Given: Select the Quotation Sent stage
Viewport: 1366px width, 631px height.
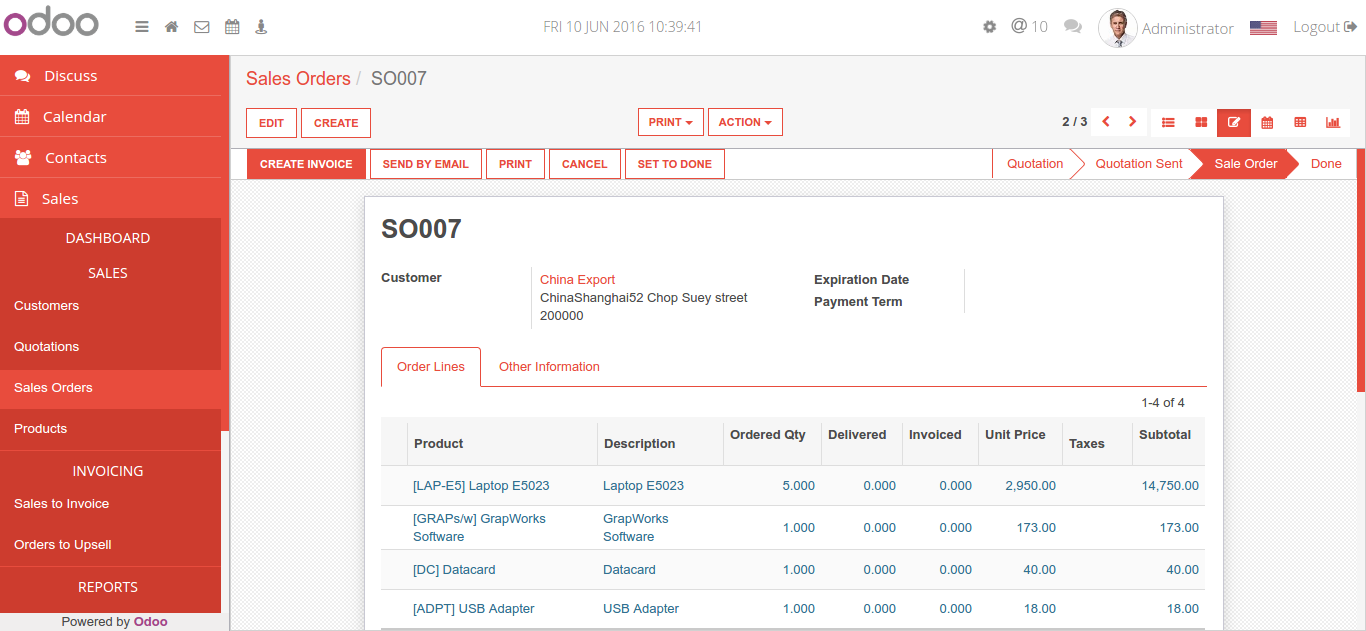Looking at the screenshot, I should 1138,164.
